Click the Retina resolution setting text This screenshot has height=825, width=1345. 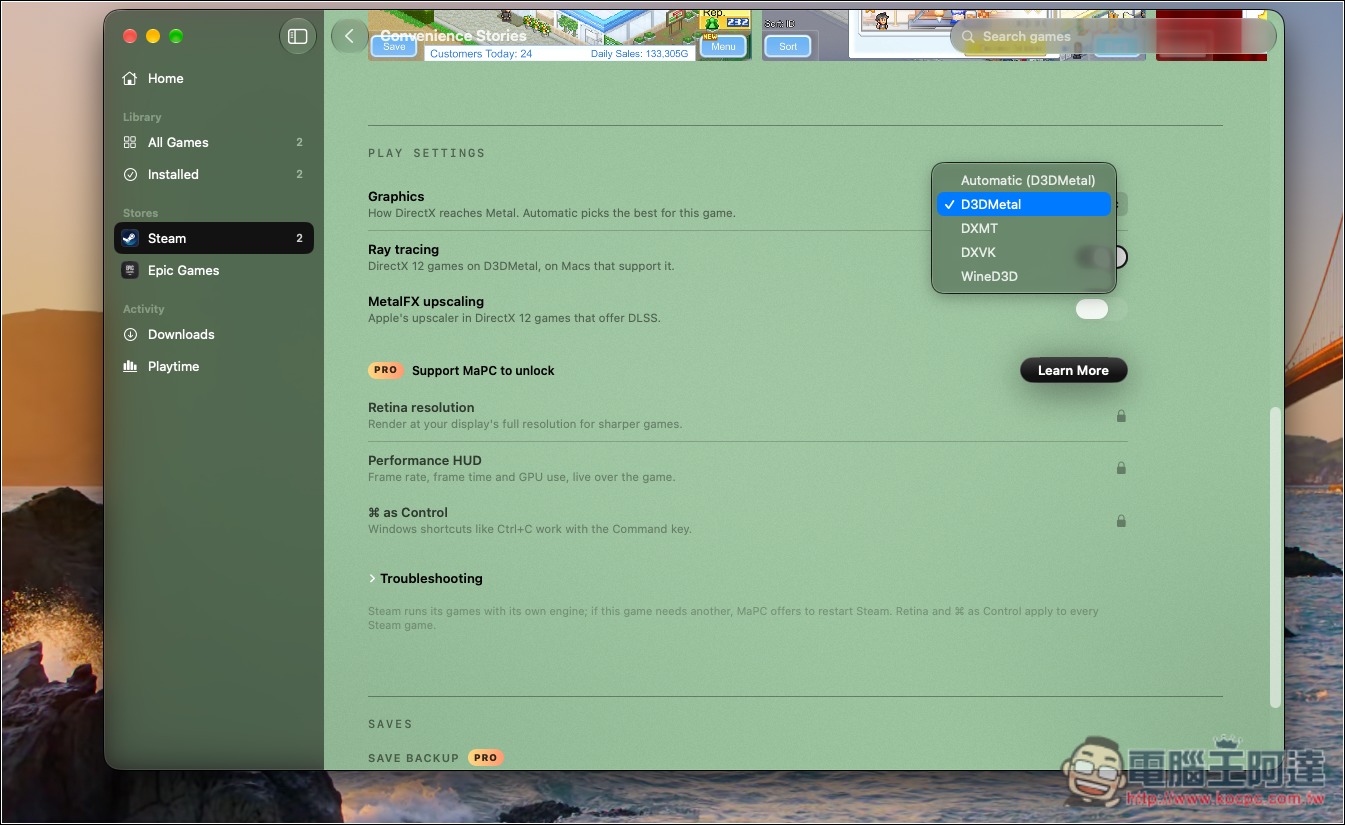tap(421, 407)
